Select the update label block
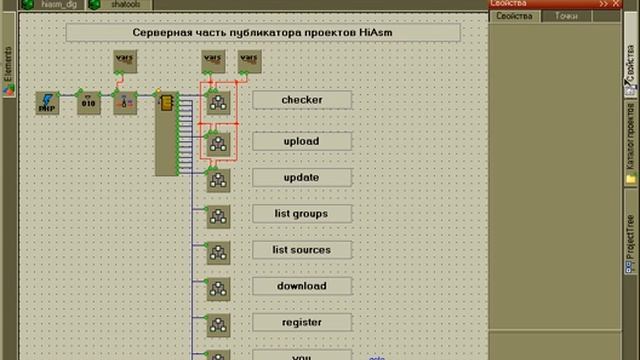640x360 pixels. (x=302, y=178)
